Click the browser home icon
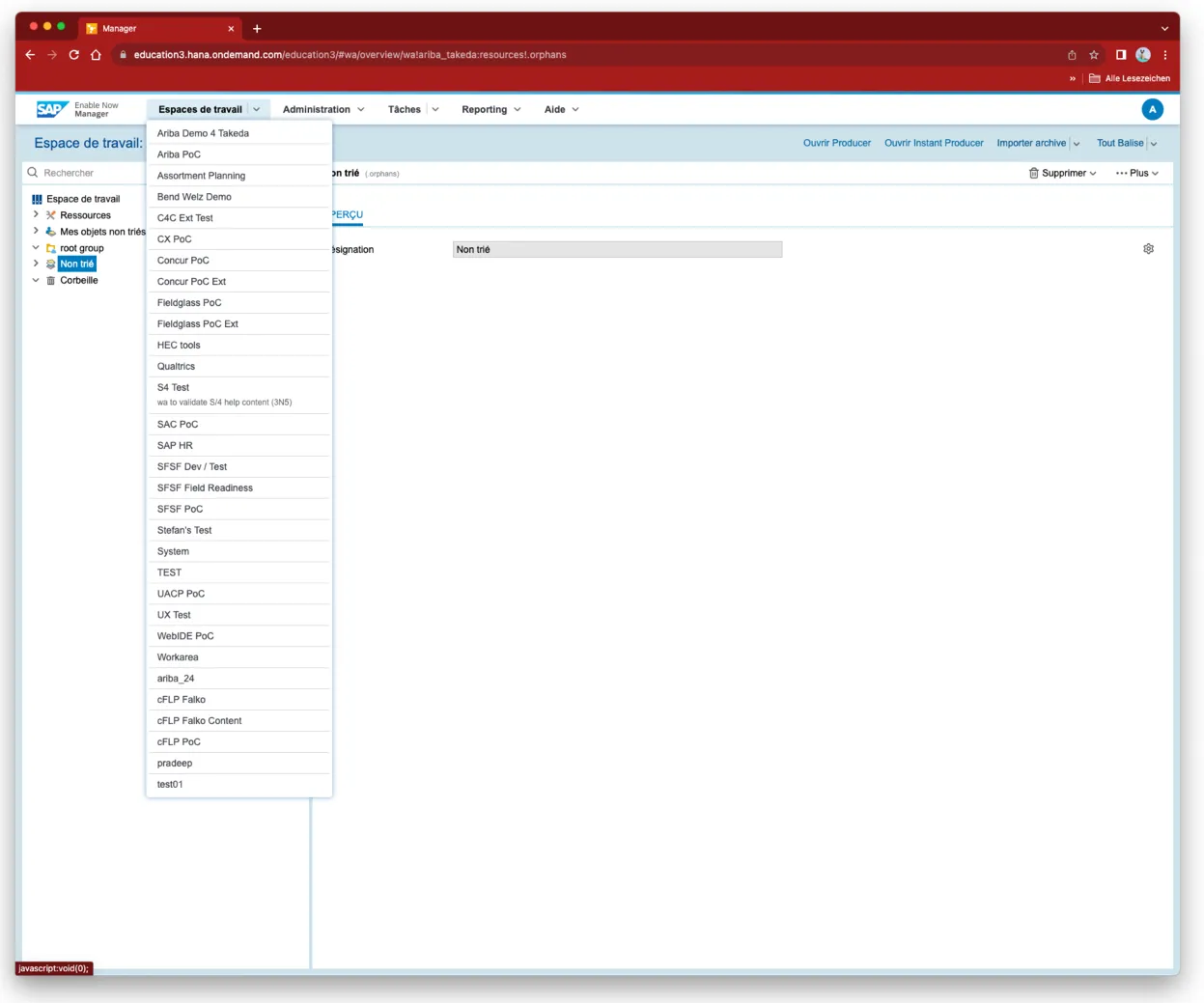The image size is (1204, 1003). point(96,55)
